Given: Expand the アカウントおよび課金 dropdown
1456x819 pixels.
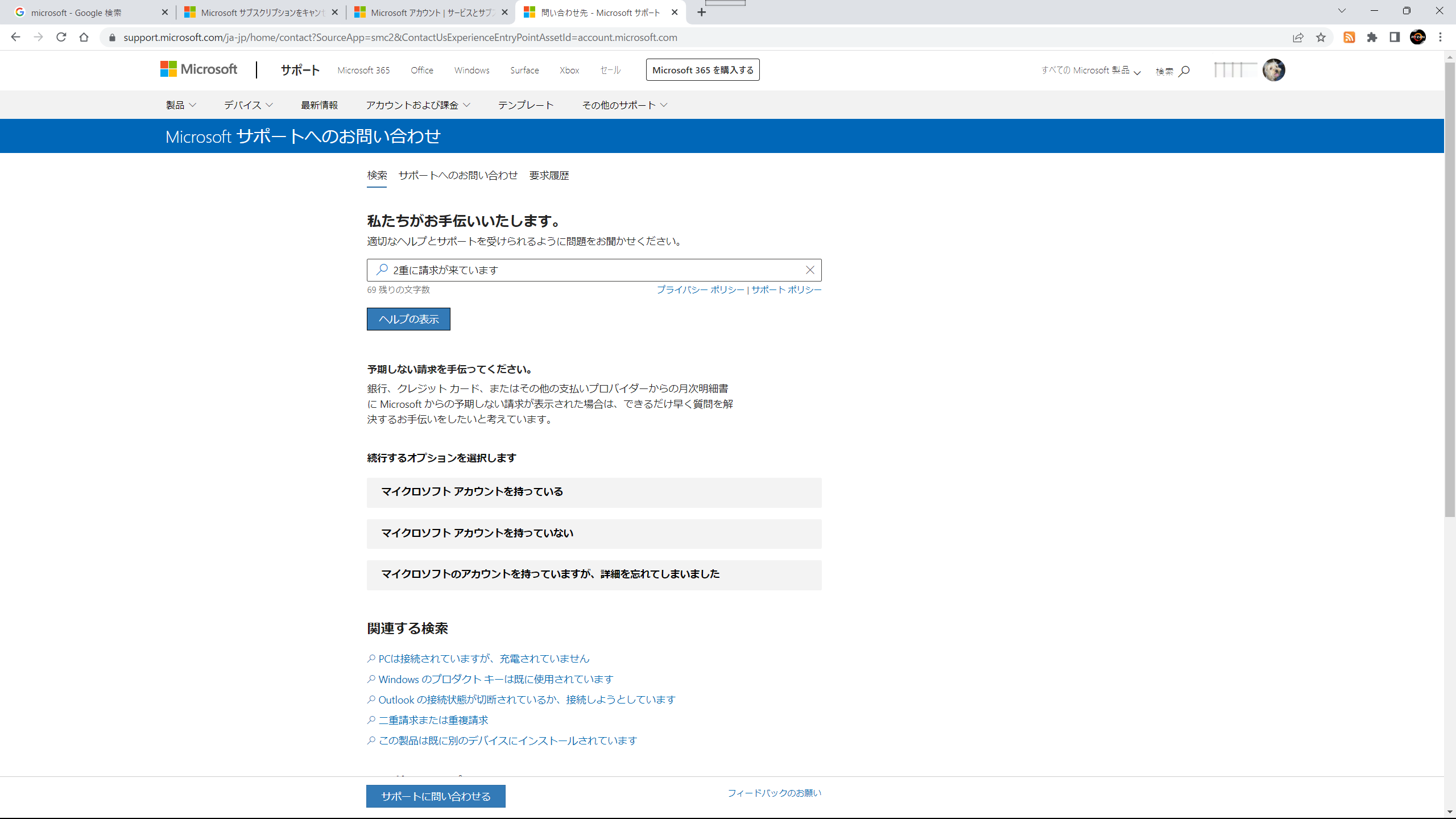Looking at the screenshot, I should coord(418,105).
